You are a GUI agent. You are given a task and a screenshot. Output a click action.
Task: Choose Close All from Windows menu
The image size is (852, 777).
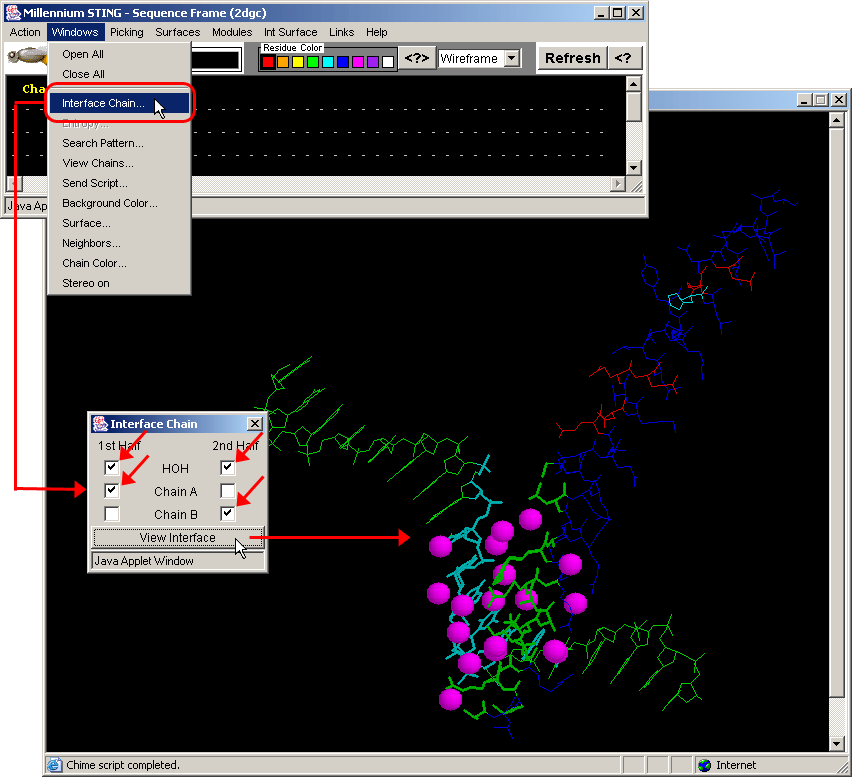coord(120,74)
